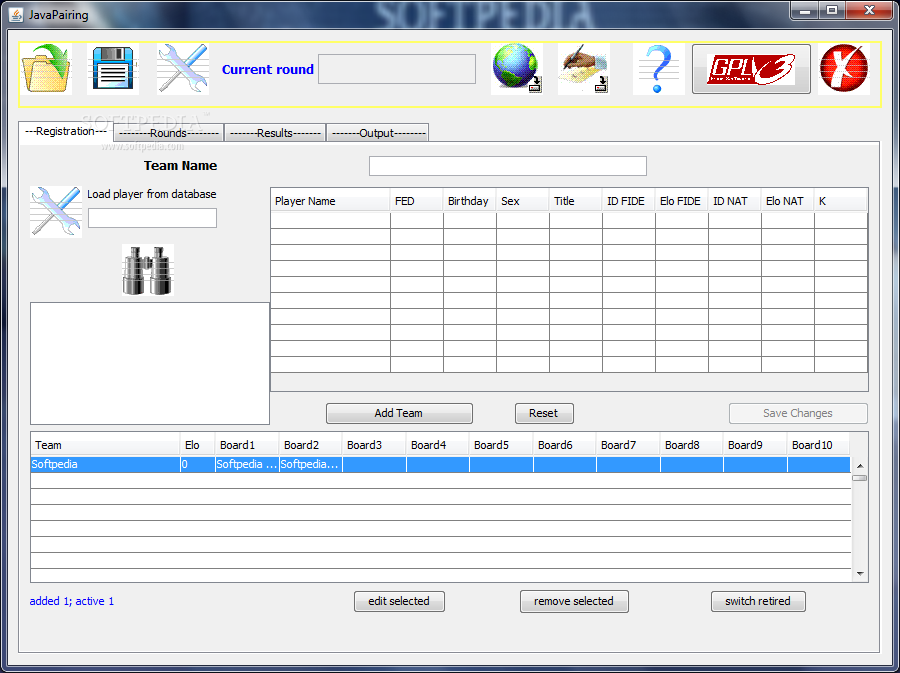Click the Board1 column header

[x=247, y=445]
